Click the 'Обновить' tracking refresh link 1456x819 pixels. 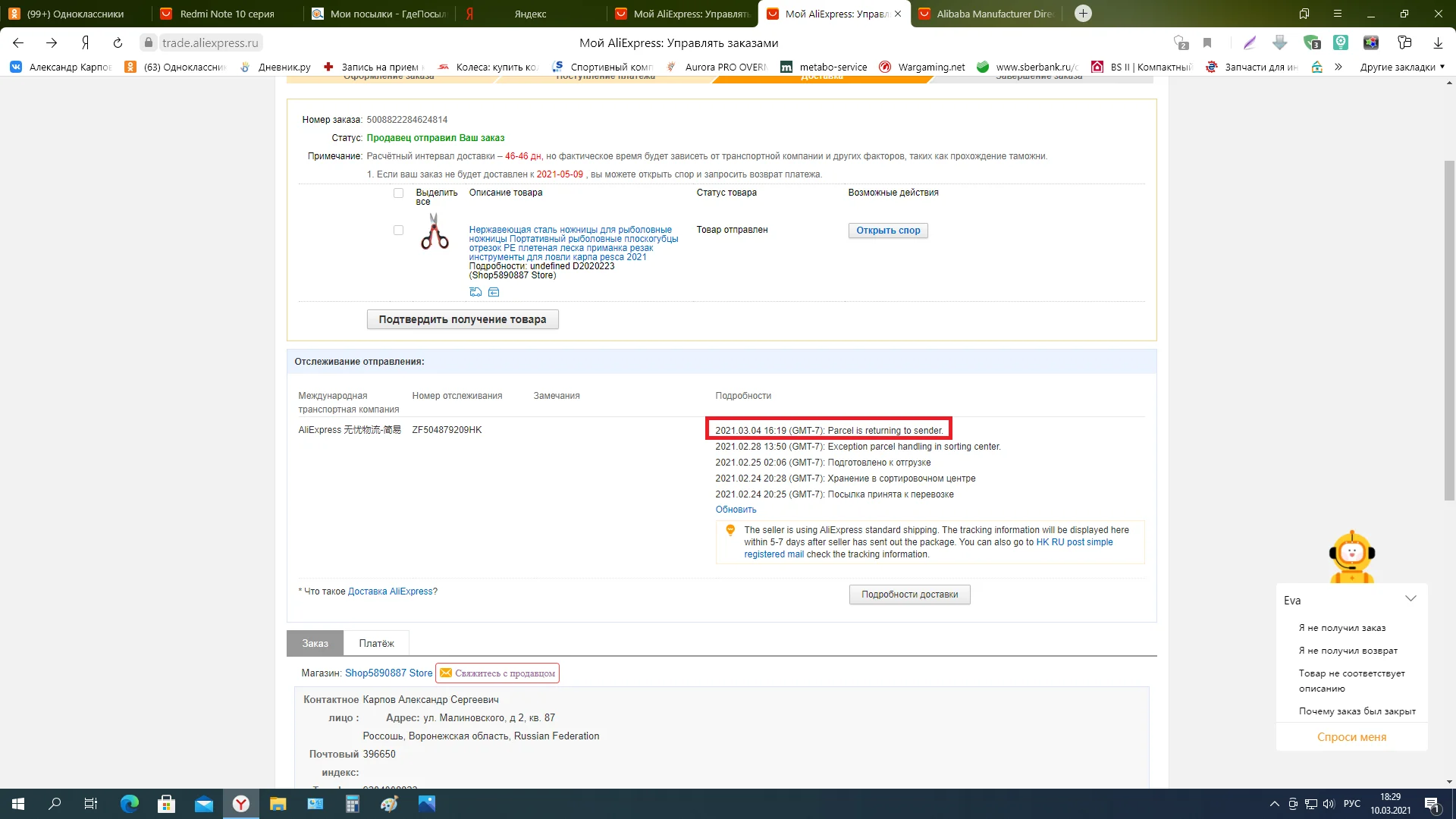[736, 510]
